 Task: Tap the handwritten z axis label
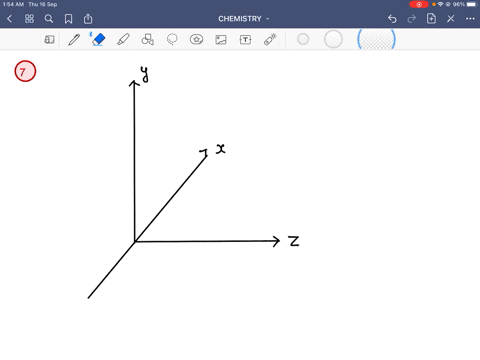click(x=294, y=241)
